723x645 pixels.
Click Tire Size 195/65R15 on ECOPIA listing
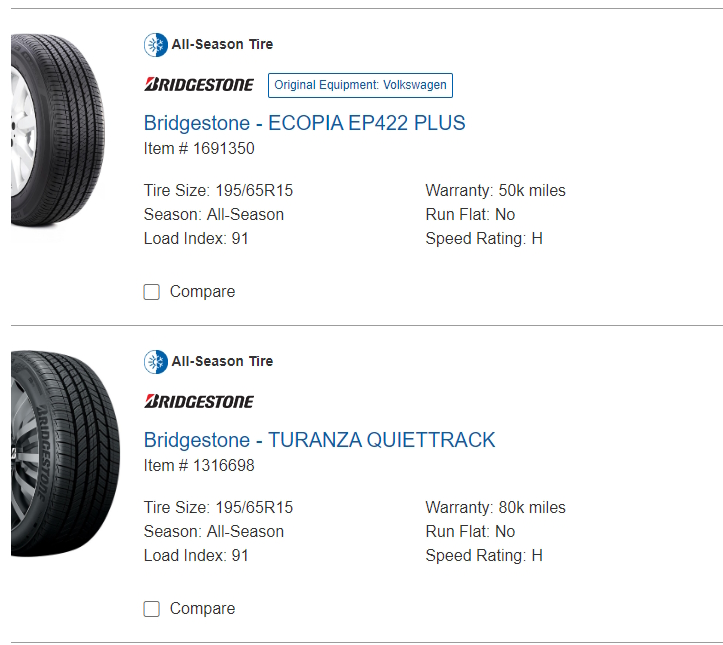219,190
